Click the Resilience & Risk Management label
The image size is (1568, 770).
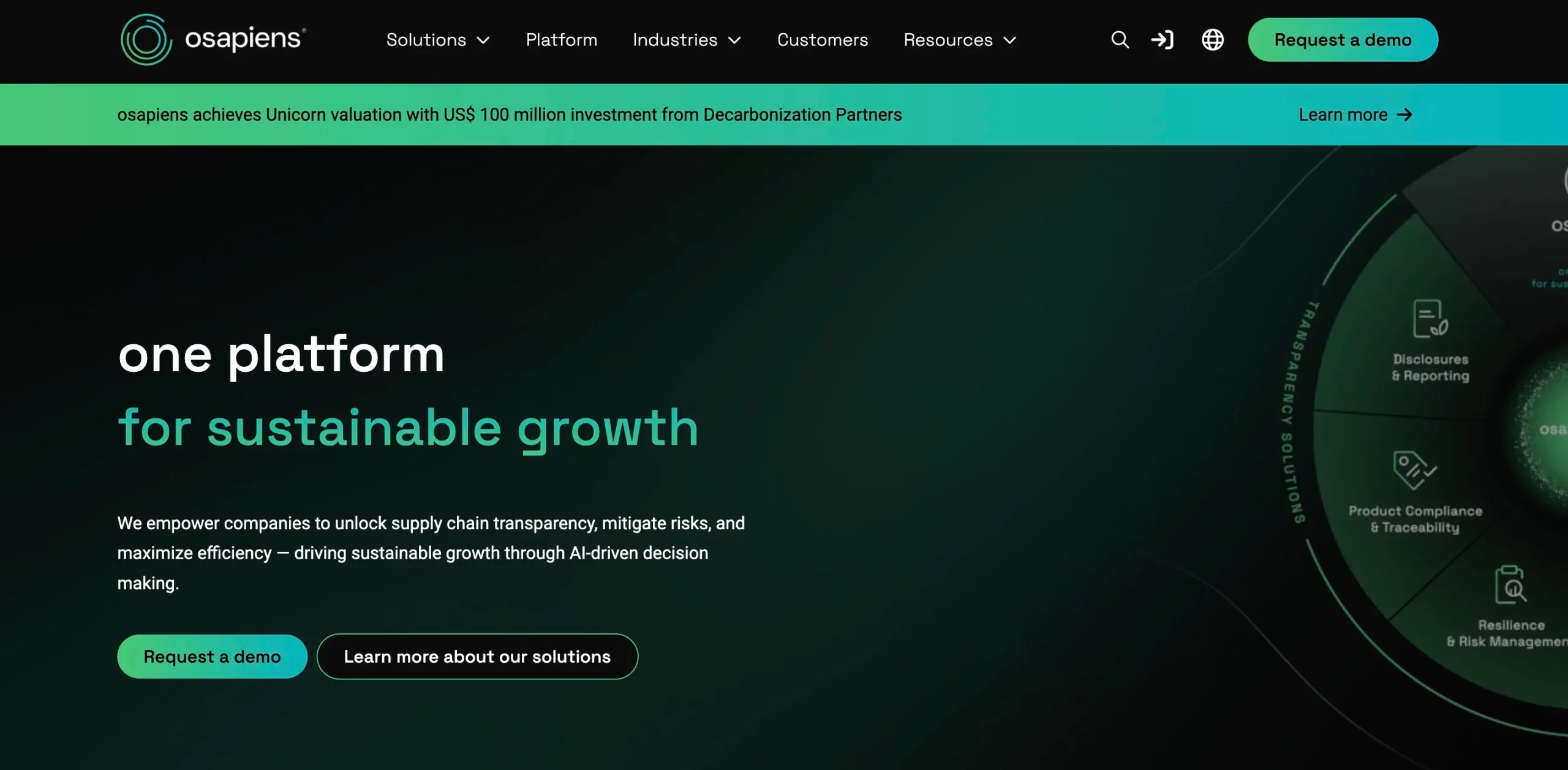1507,633
